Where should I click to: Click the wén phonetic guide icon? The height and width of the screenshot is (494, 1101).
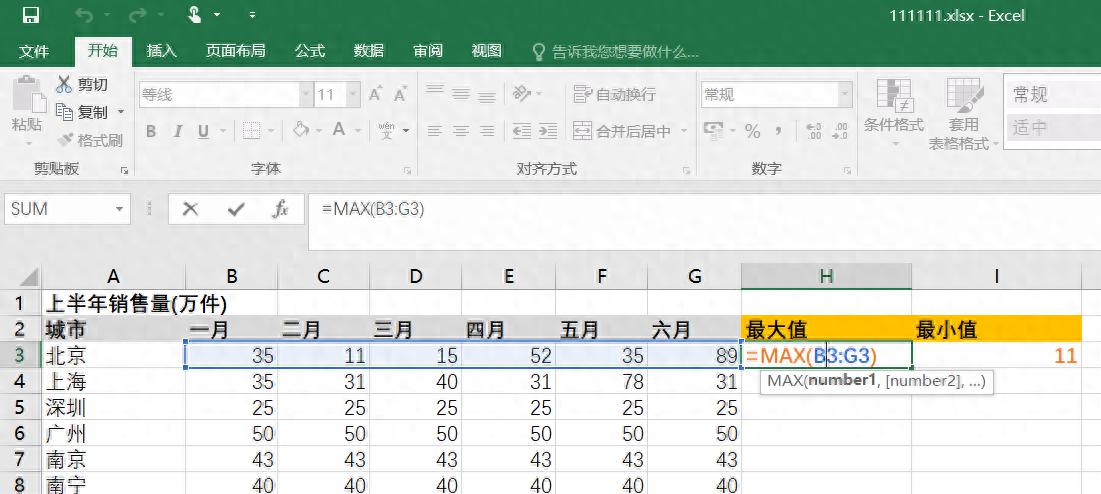[x=387, y=131]
